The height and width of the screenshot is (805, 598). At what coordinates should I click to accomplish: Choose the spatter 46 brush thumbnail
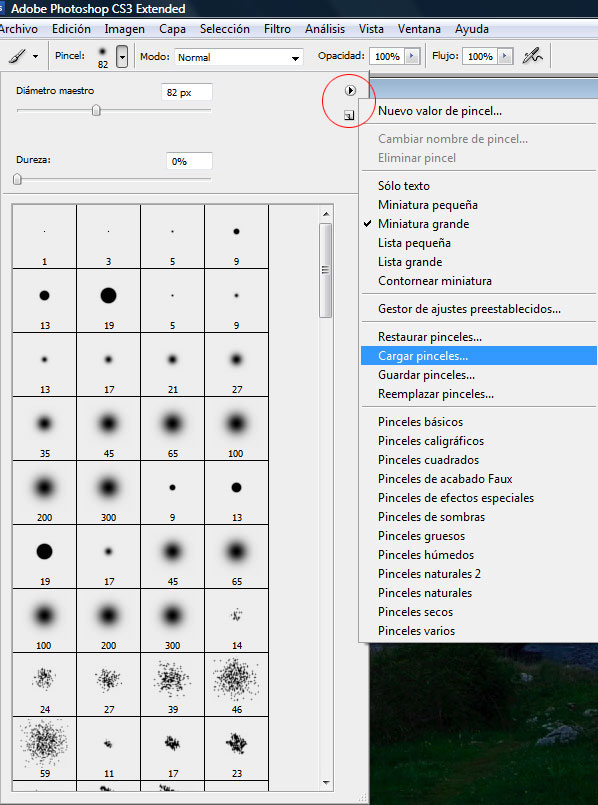coord(237,685)
